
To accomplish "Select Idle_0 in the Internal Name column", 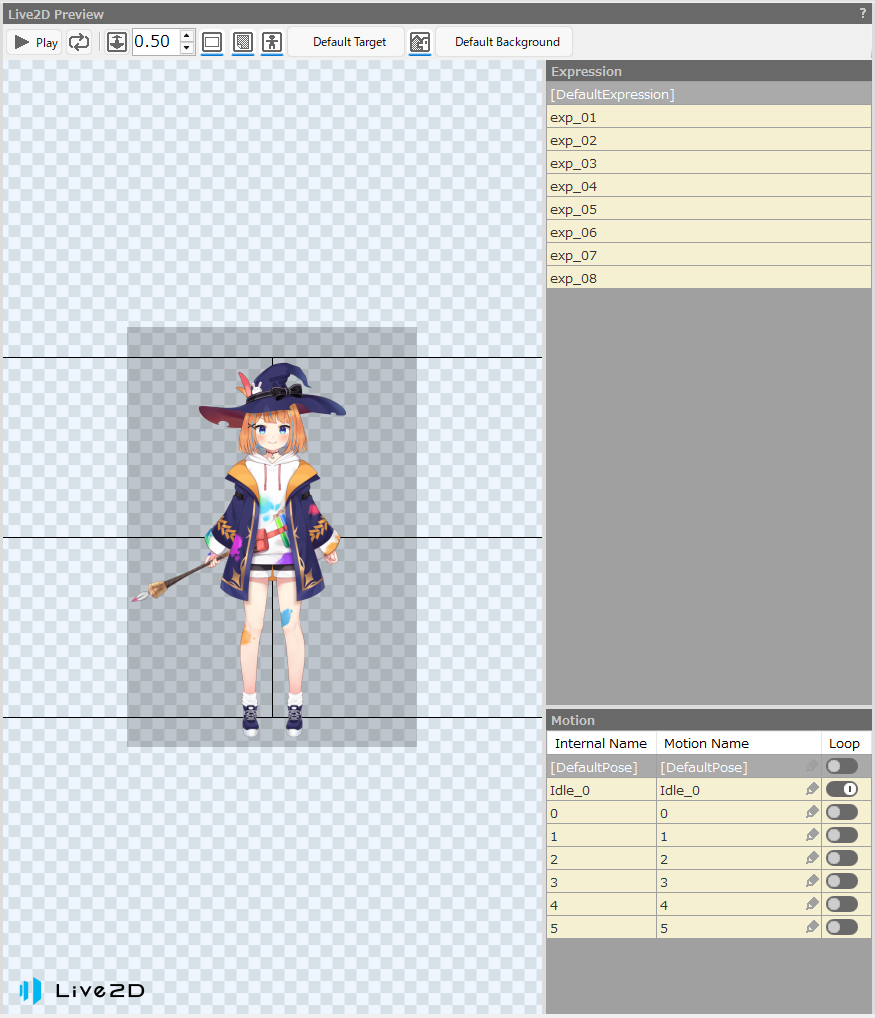I will (x=601, y=790).
